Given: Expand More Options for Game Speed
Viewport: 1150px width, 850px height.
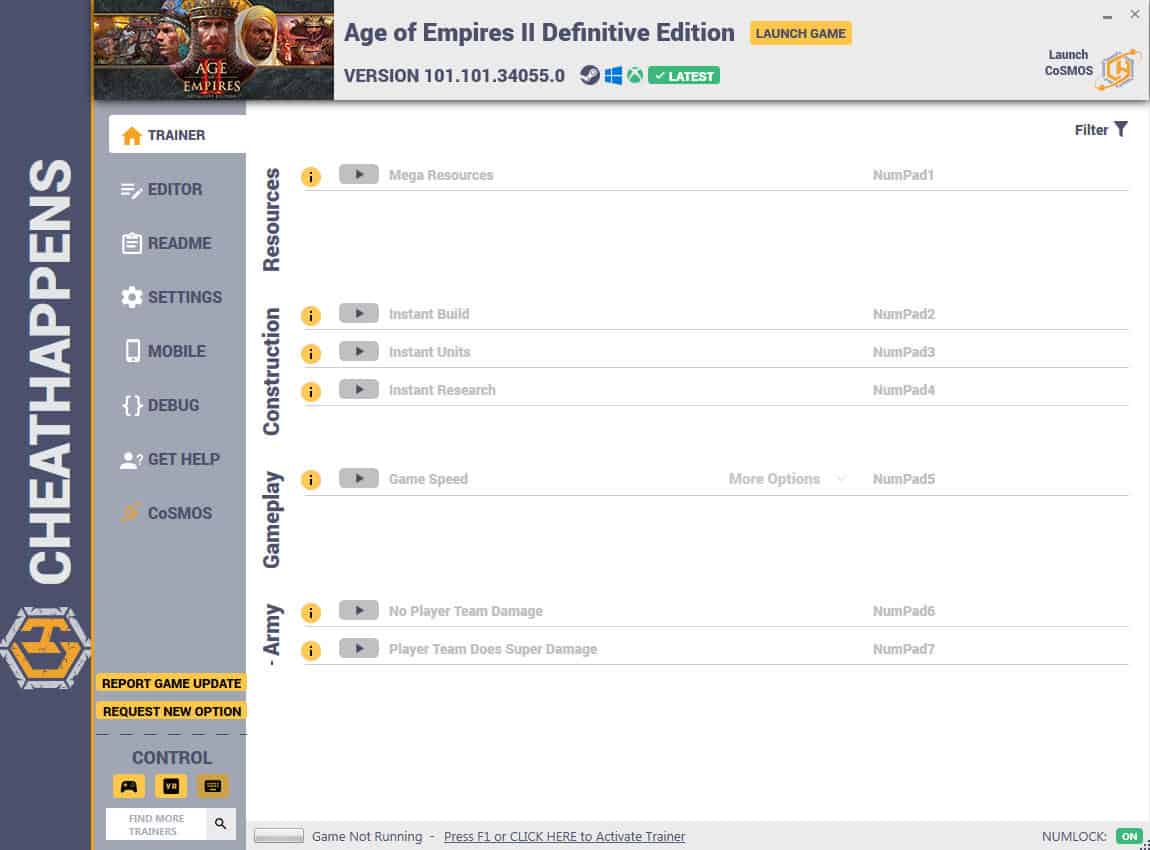Looking at the screenshot, I should pyautogui.click(x=787, y=479).
